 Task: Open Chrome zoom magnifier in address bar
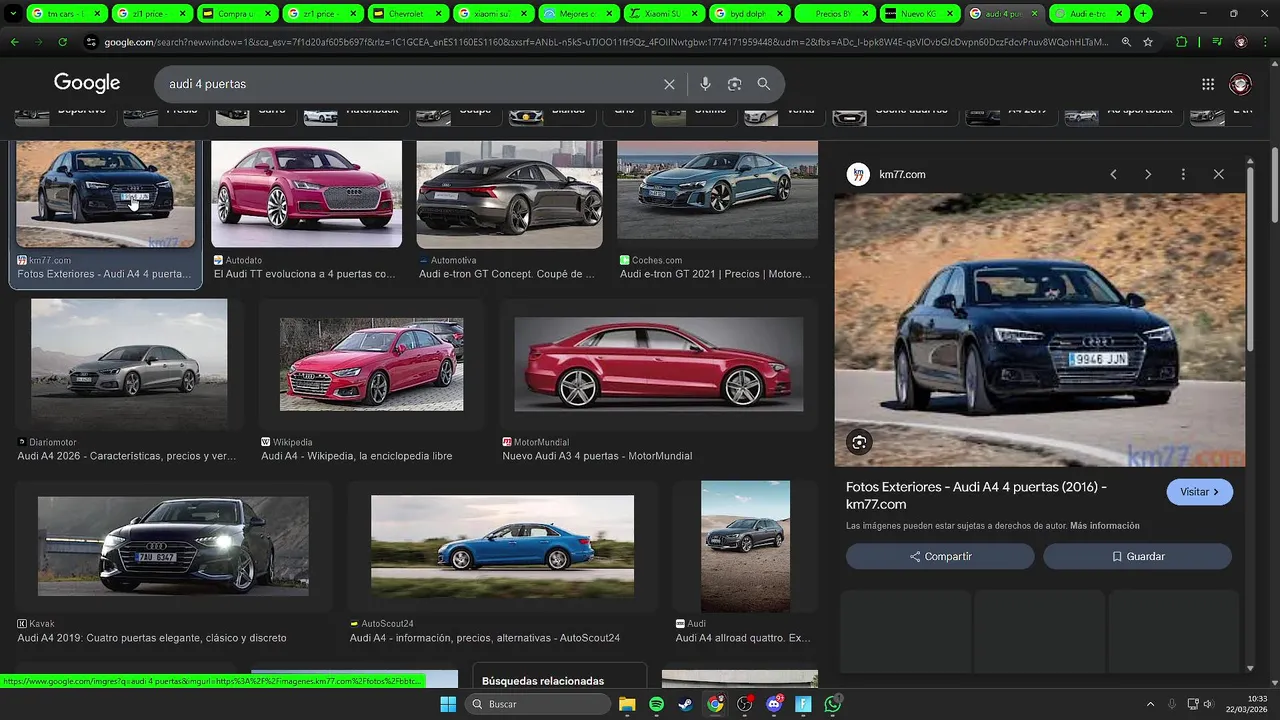point(1126,42)
